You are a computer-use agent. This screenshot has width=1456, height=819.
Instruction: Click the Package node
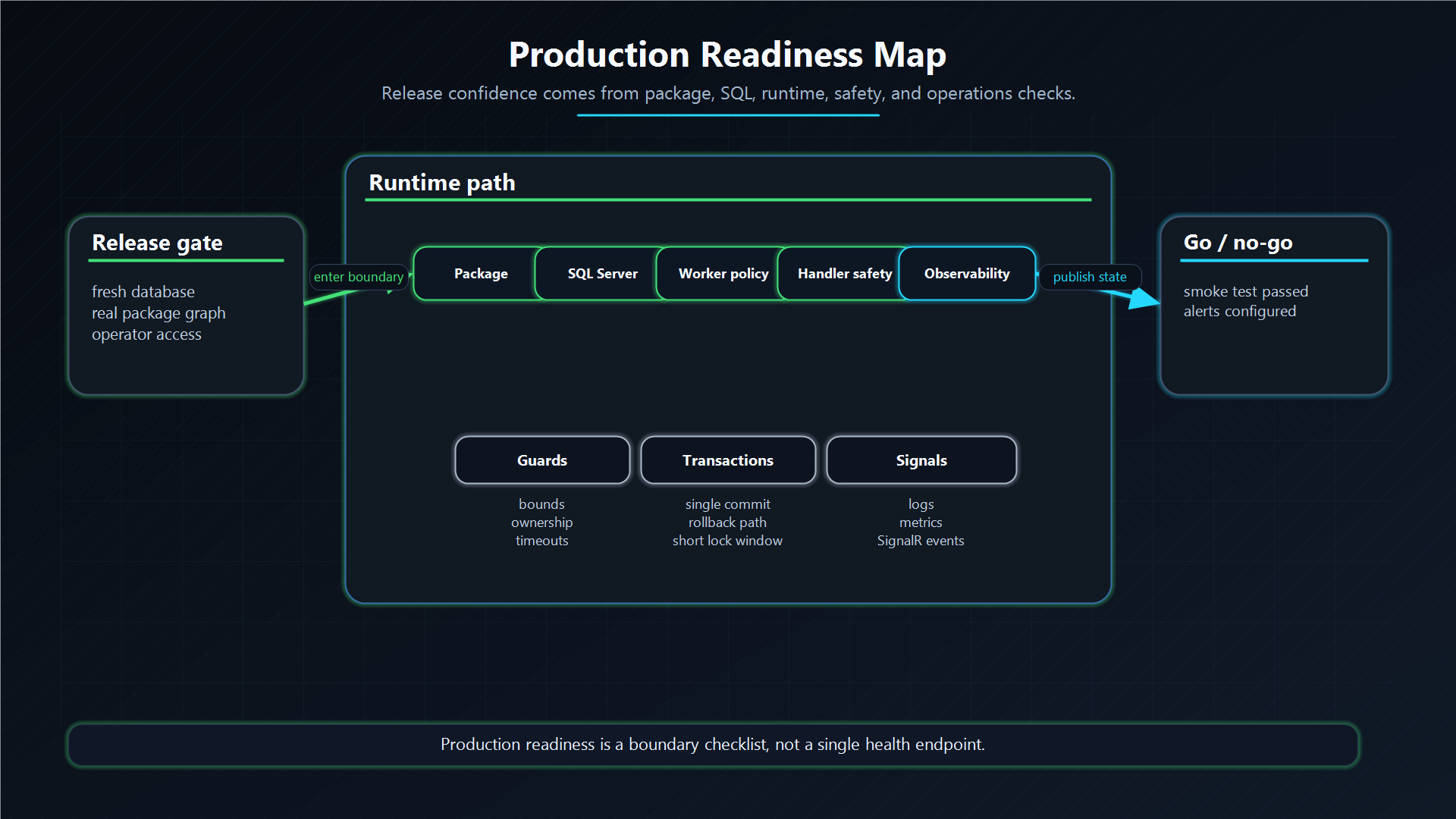click(x=481, y=274)
